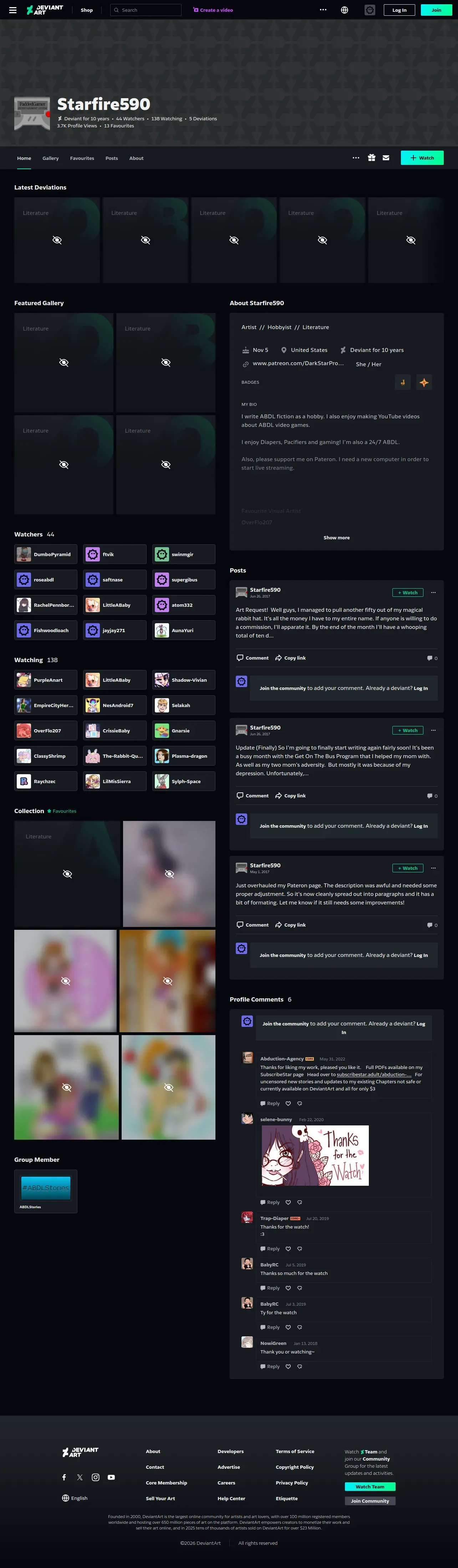The height and width of the screenshot is (1568, 458).
Task: Open the options menu on the Update (Finally) post
Action: point(433,730)
